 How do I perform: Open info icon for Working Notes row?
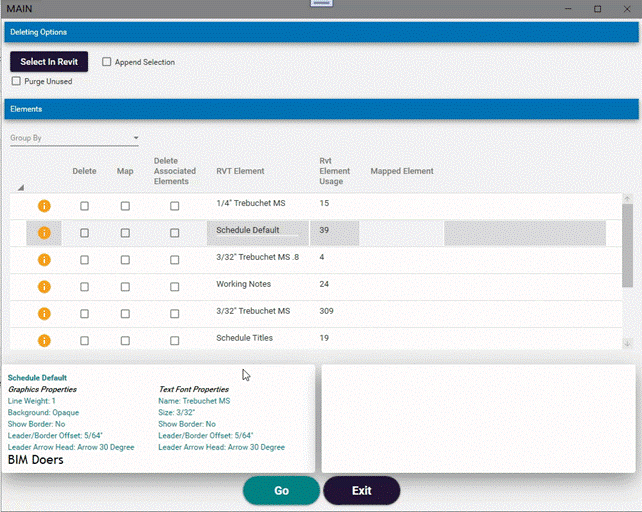(x=44, y=287)
